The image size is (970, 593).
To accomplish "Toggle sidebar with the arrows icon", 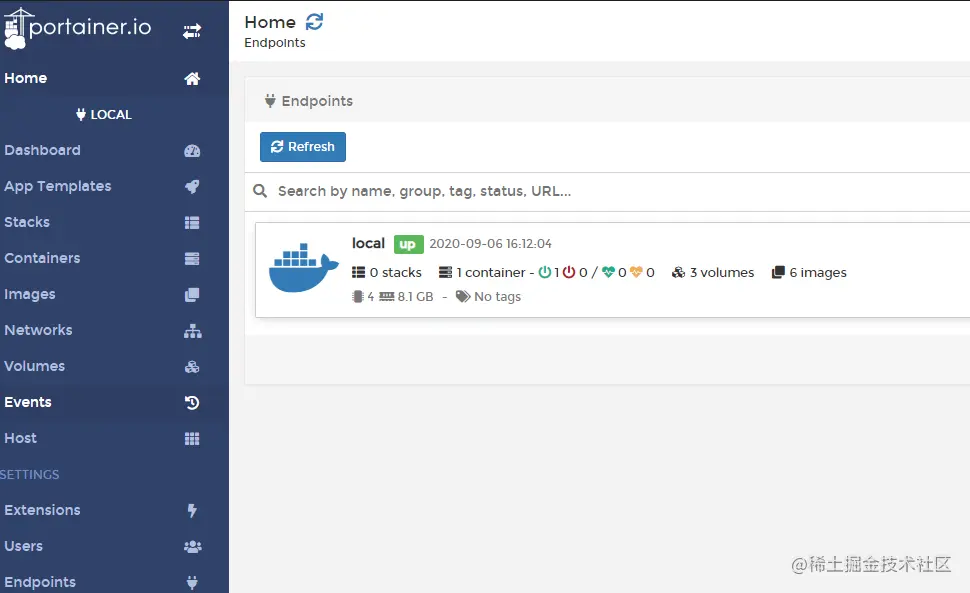I will [192, 31].
